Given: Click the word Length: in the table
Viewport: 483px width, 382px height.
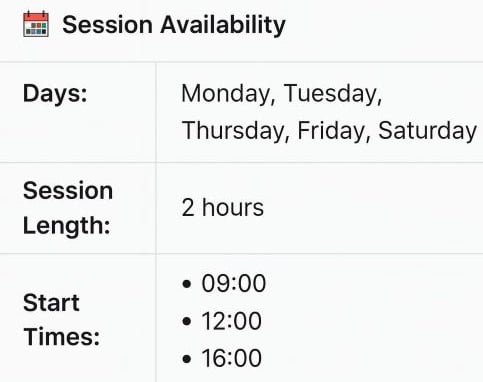Looking at the screenshot, I should (66, 226).
